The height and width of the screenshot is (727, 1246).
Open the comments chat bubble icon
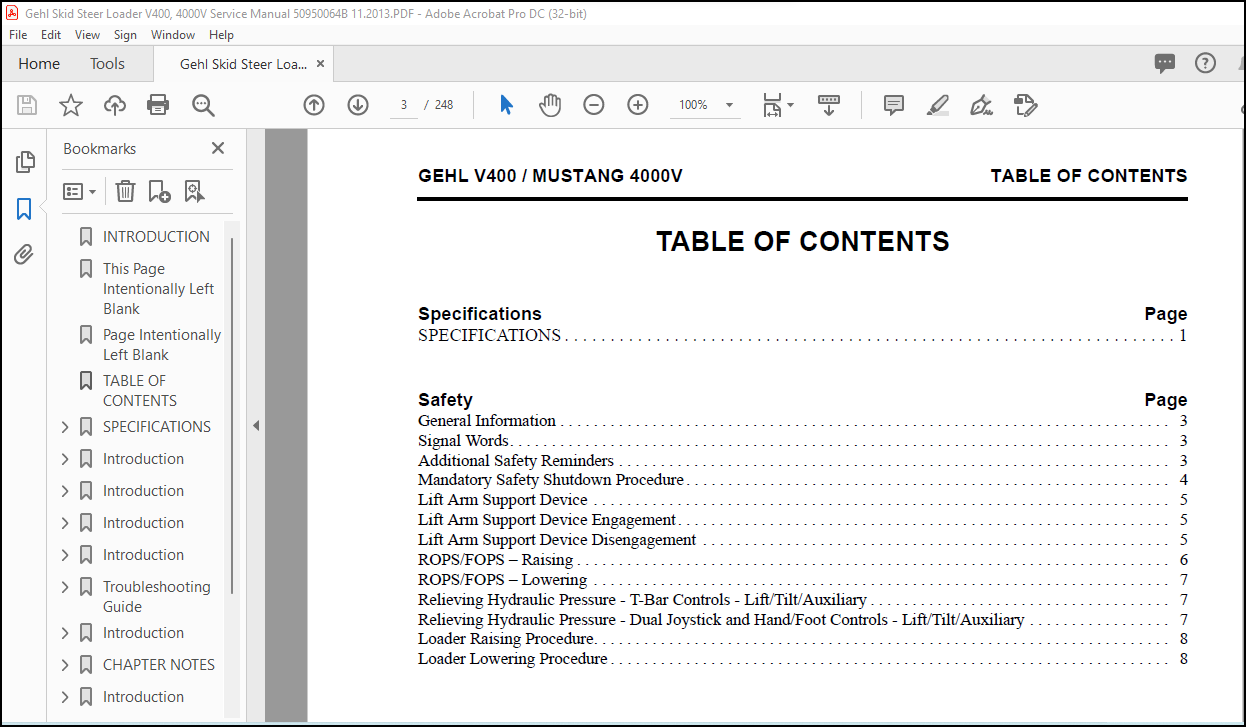tap(1165, 64)
